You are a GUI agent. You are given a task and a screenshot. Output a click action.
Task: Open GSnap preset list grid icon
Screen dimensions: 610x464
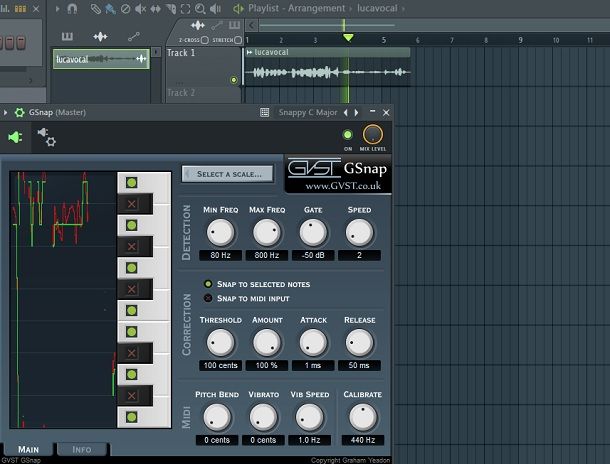(x=265, y=112)
